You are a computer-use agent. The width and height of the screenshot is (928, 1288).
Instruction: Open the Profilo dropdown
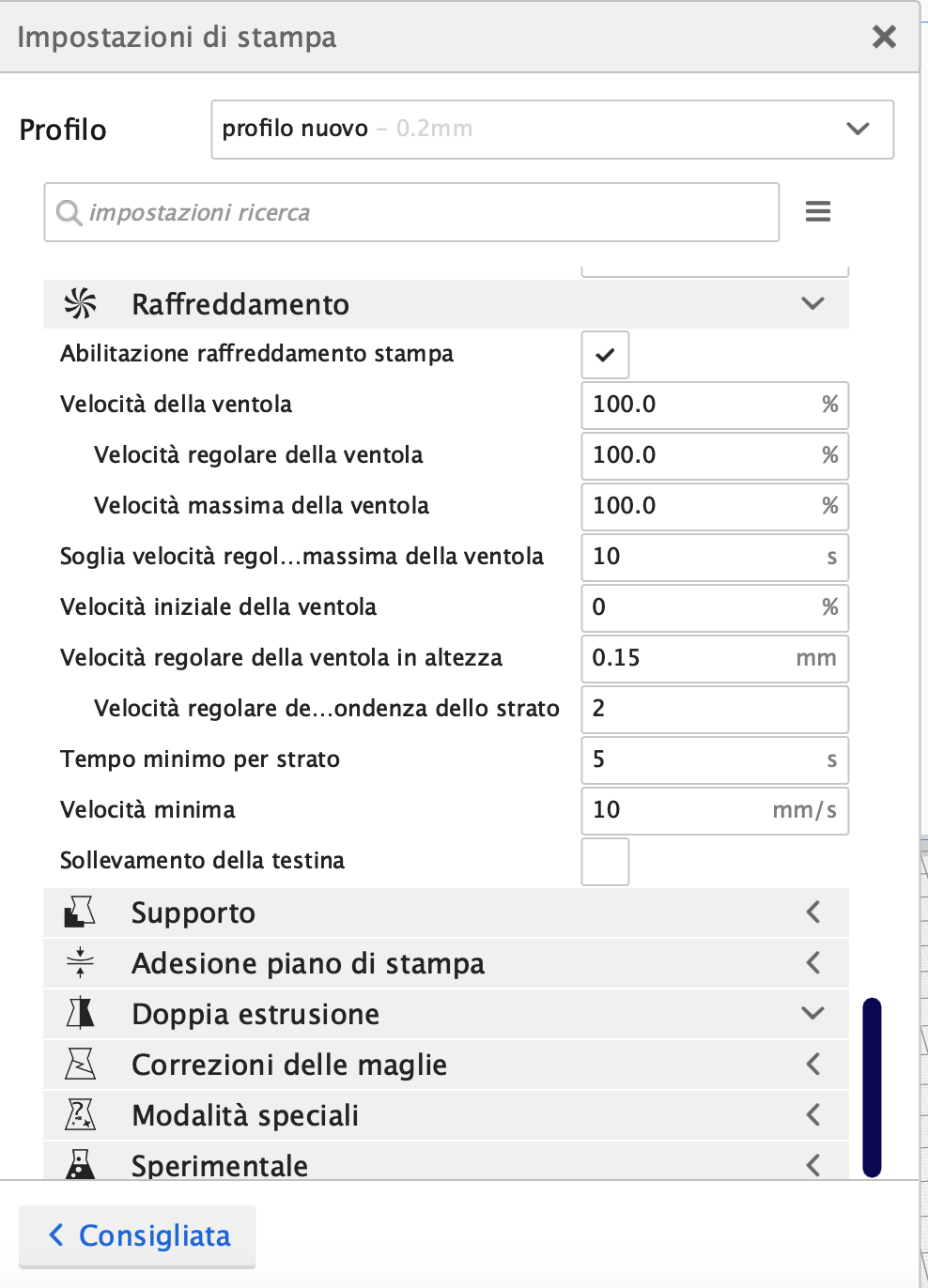[x=552, y=130]
